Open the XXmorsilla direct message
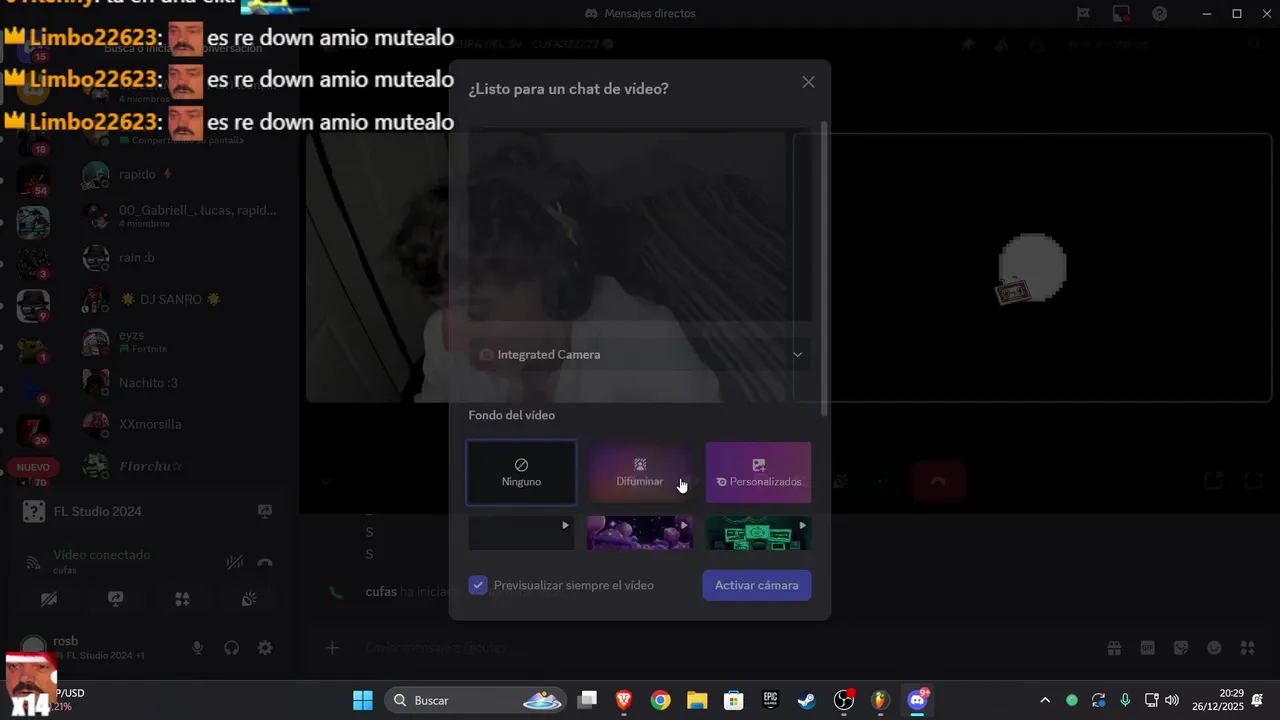Image resolution: width=1280 pixels, height=720 pixels. [180, 424]
